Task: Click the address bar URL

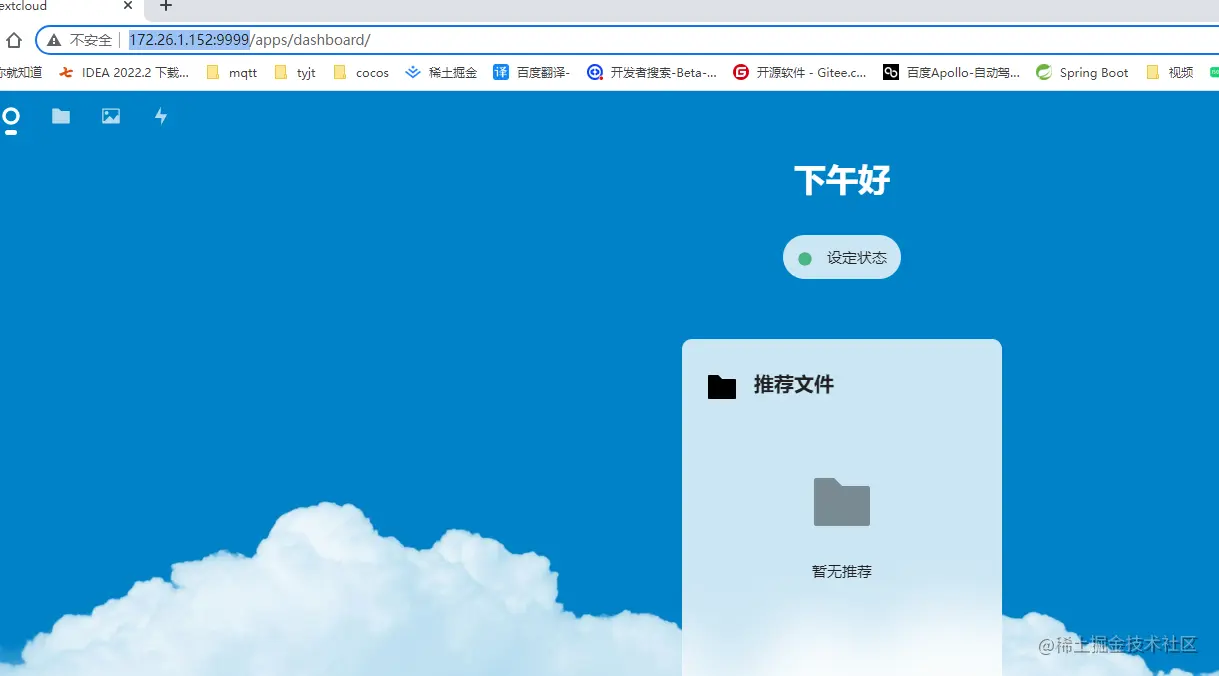Action: click(x=250, y=40)
